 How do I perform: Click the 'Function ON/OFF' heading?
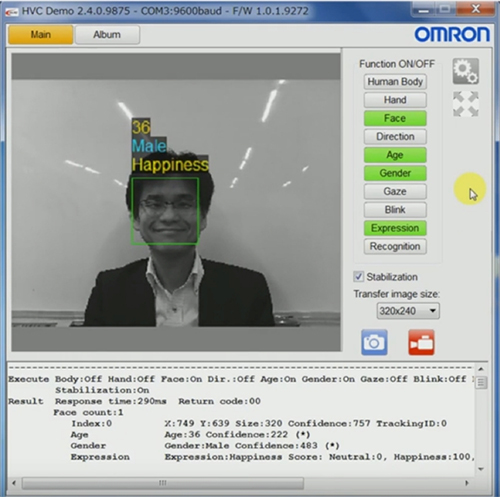coord(397,64)
